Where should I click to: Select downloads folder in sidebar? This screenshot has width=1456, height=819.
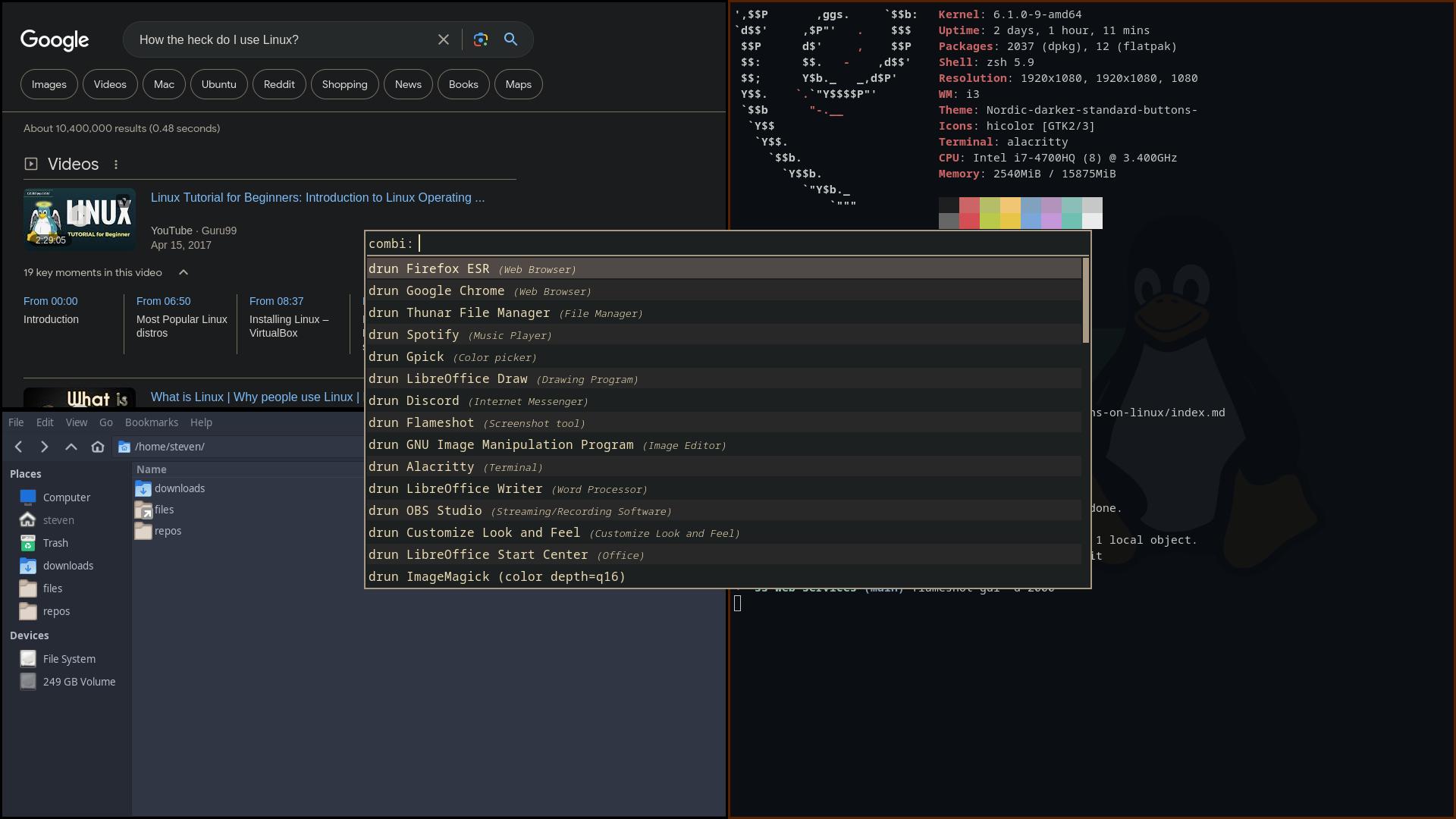[67, 565]
